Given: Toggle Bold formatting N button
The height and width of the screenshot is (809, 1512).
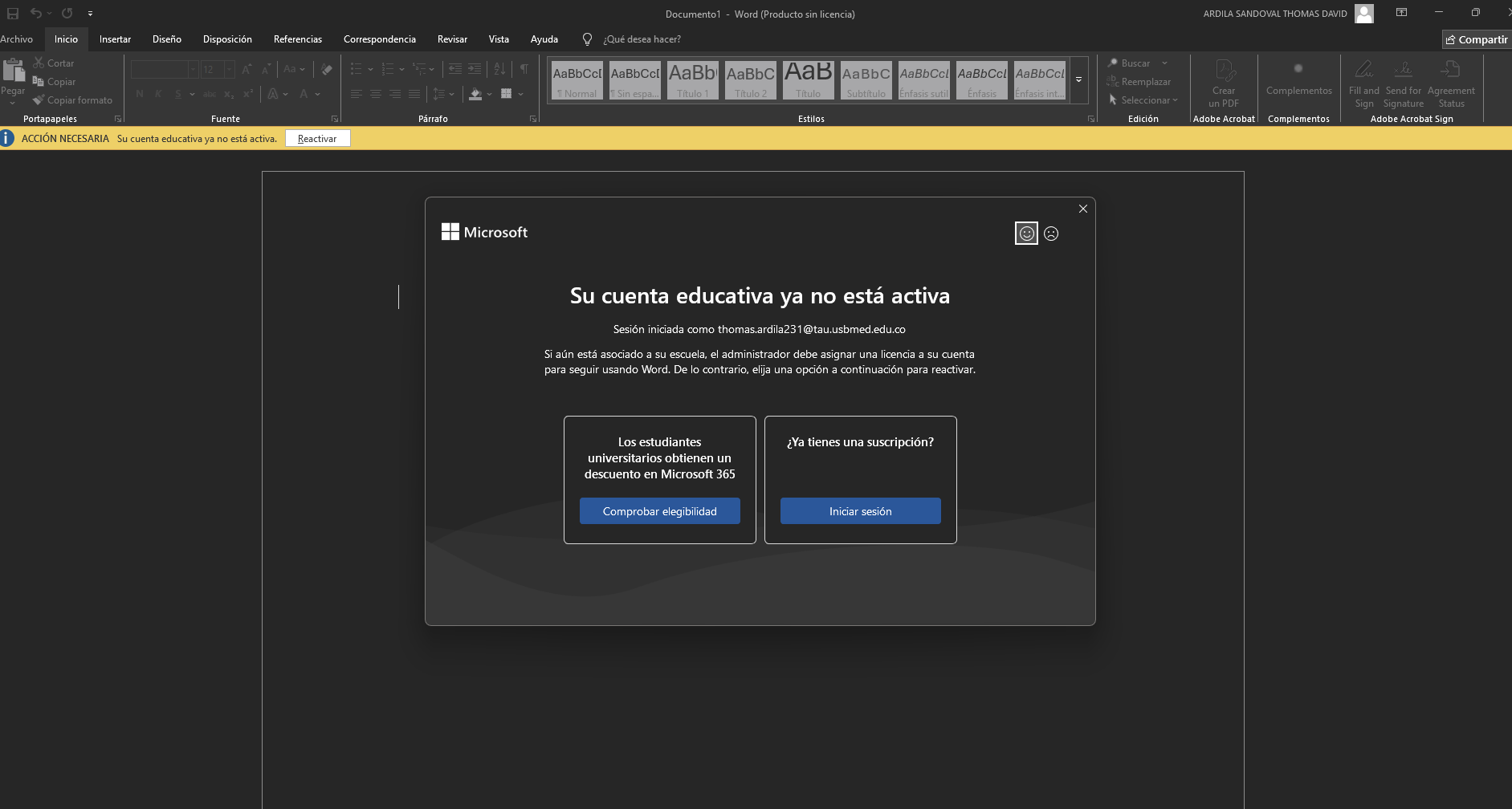Looking at the screenshot, I should [x=140, y=94].
